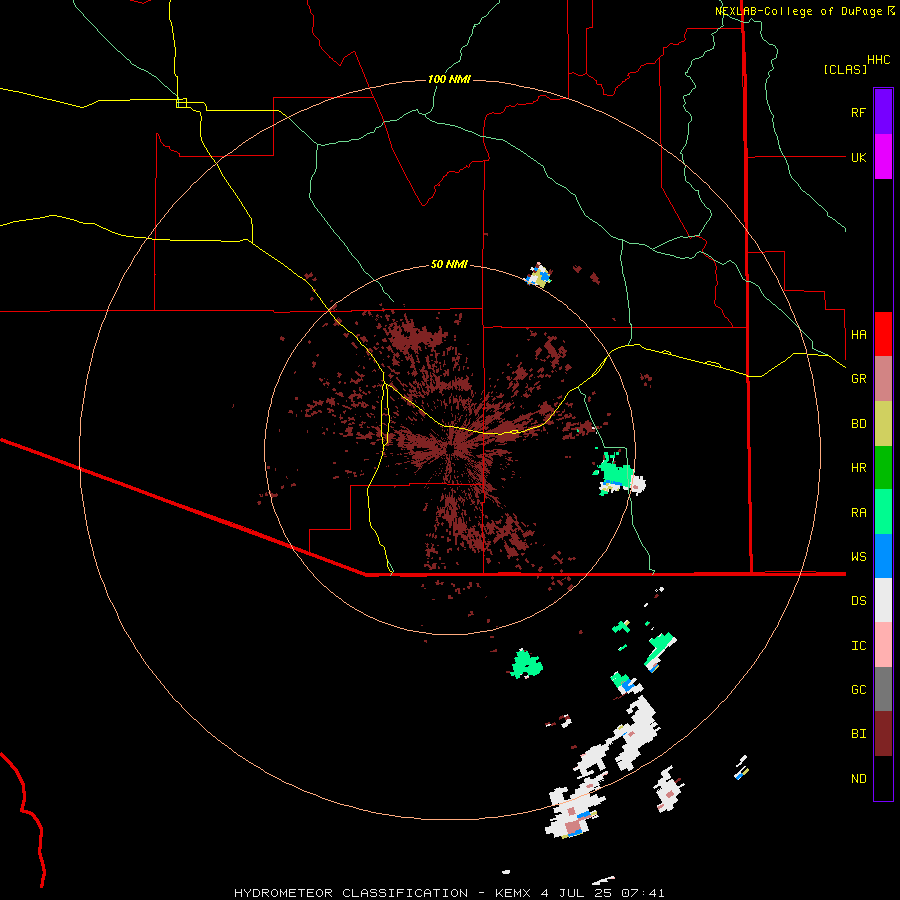Image resolution: width=900 pixels, height=900 pixels.
Task: Click the RA legend label
Action: coord(858,513)
